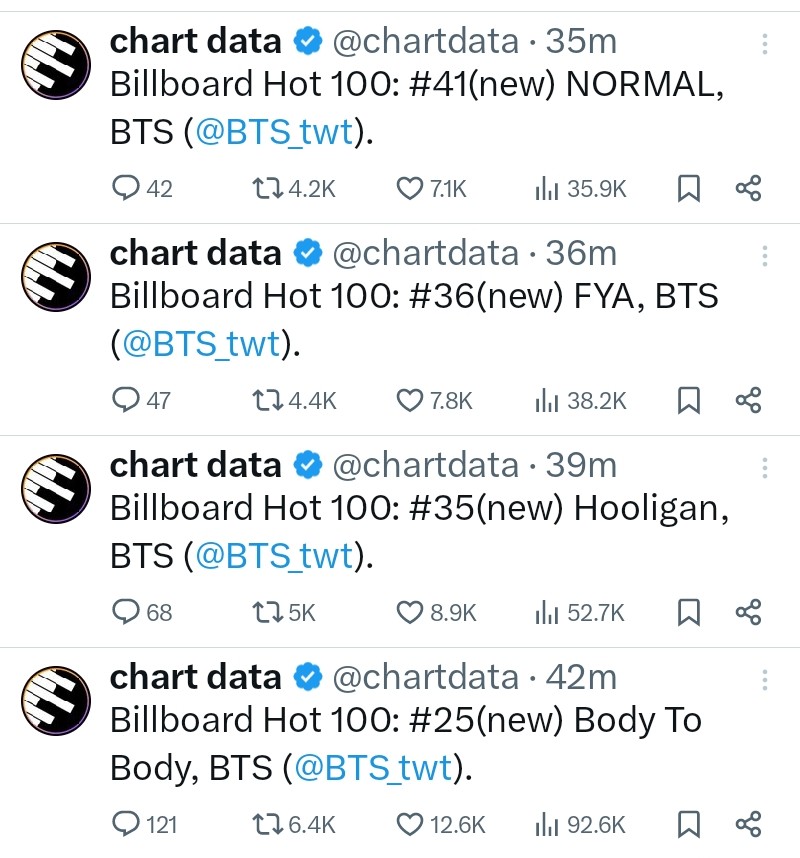Retweet the Body To Body tweet
800x858 pixels.
(266, 824)
